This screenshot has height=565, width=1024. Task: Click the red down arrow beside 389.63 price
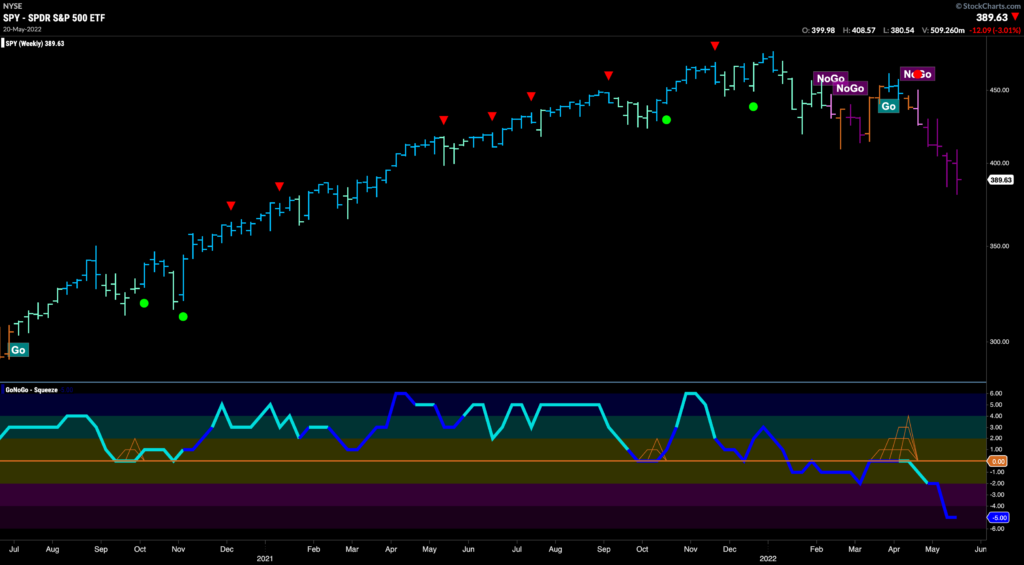click(1014, 17)
